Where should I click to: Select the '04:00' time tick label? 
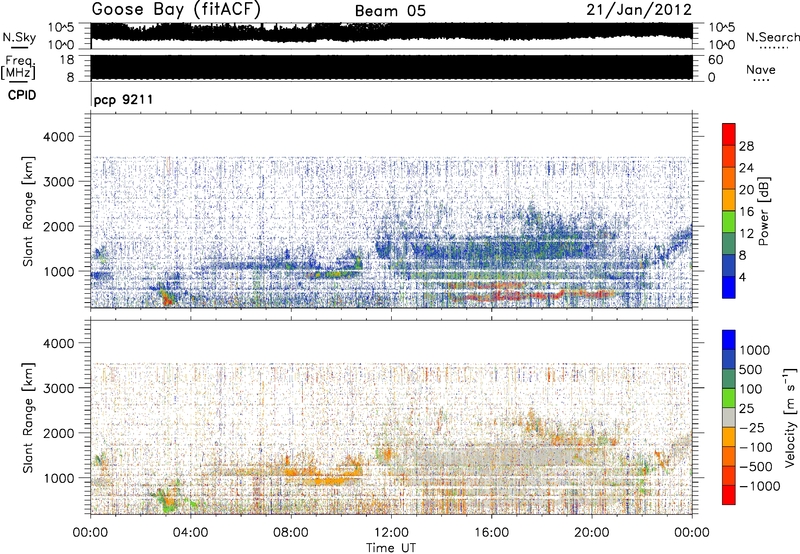[190, 532]
